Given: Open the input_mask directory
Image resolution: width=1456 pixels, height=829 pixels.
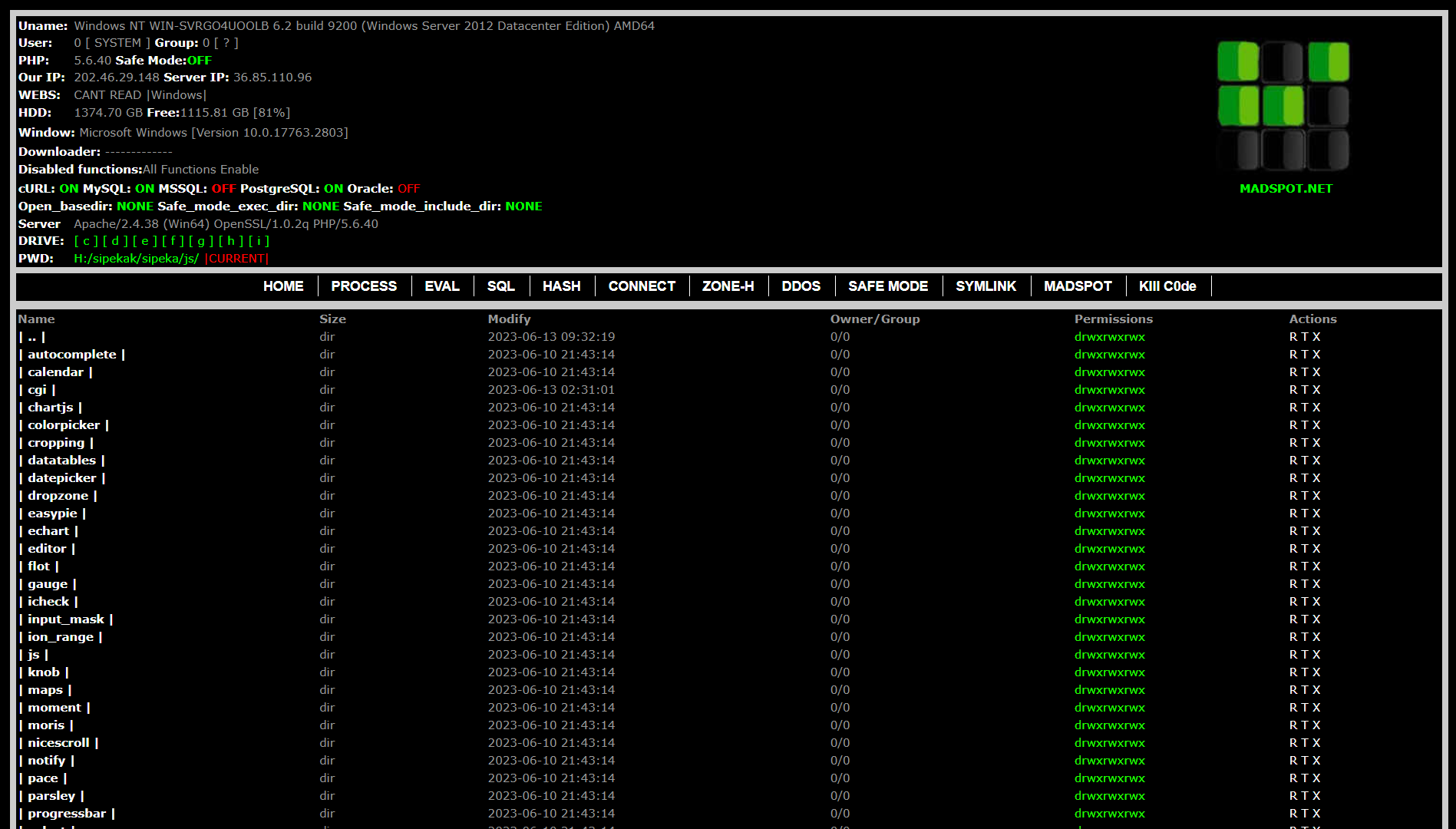Looking at the screenshot, I should [x=66, y=619].
